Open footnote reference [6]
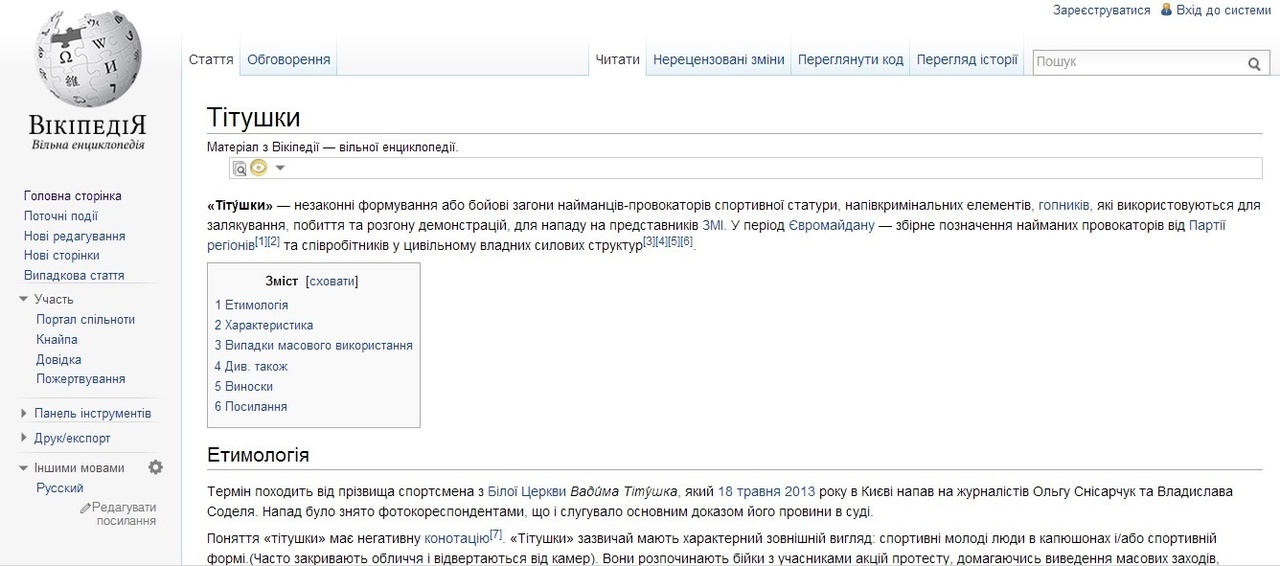Viewport: 1280px width, 566px height. [687, 241]
